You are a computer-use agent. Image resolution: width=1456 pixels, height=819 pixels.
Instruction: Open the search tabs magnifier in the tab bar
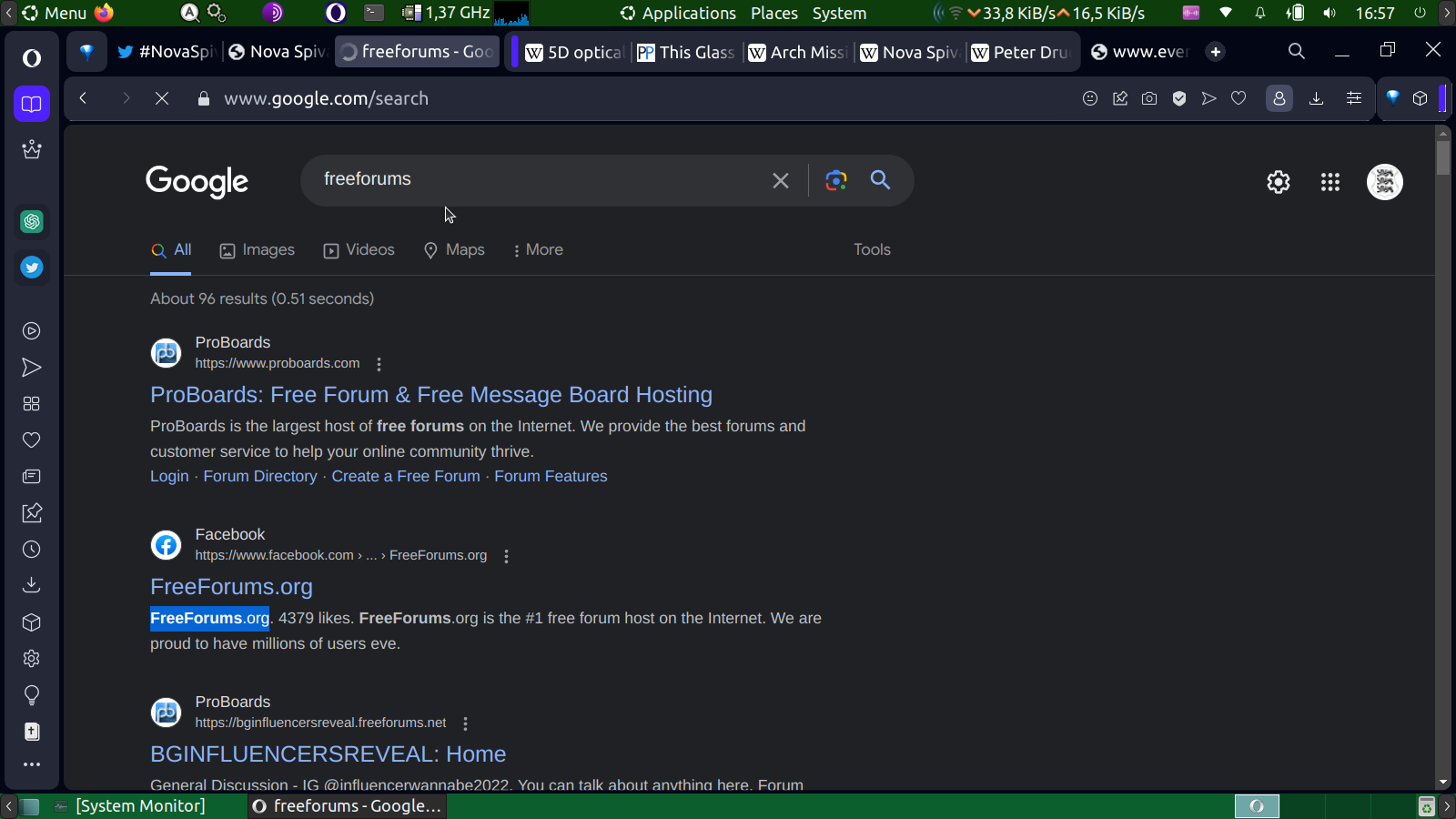coord(1297,52)
